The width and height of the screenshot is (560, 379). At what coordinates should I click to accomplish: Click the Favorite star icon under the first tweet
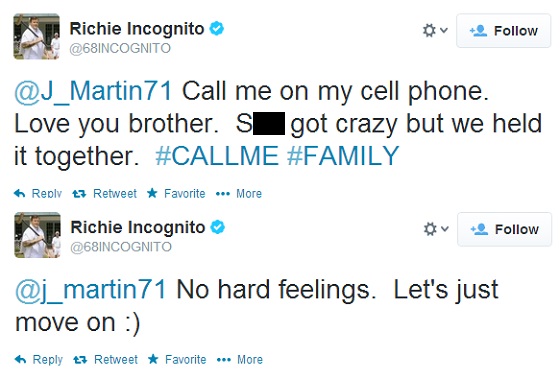(152, 193)
